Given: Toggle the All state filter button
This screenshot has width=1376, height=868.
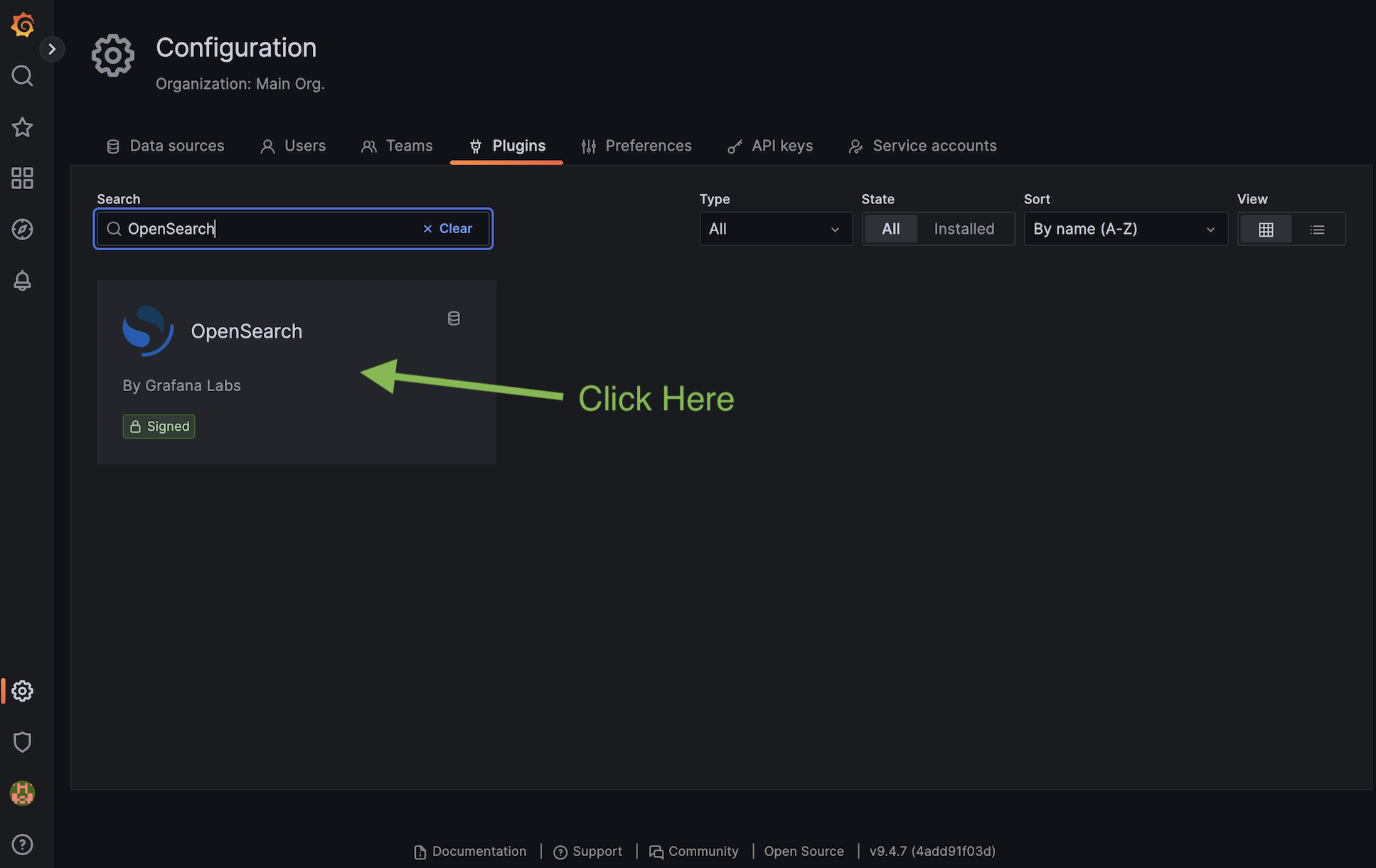Looking at the screenshot, I should pos(891,228).
